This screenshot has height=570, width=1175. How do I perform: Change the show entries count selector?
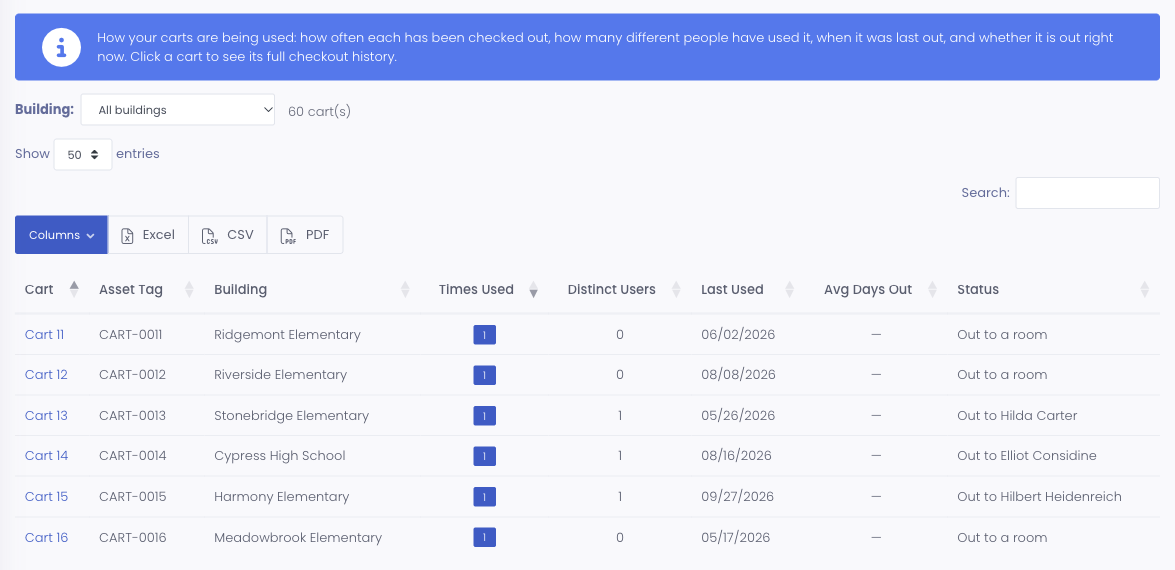coord(83,154)
